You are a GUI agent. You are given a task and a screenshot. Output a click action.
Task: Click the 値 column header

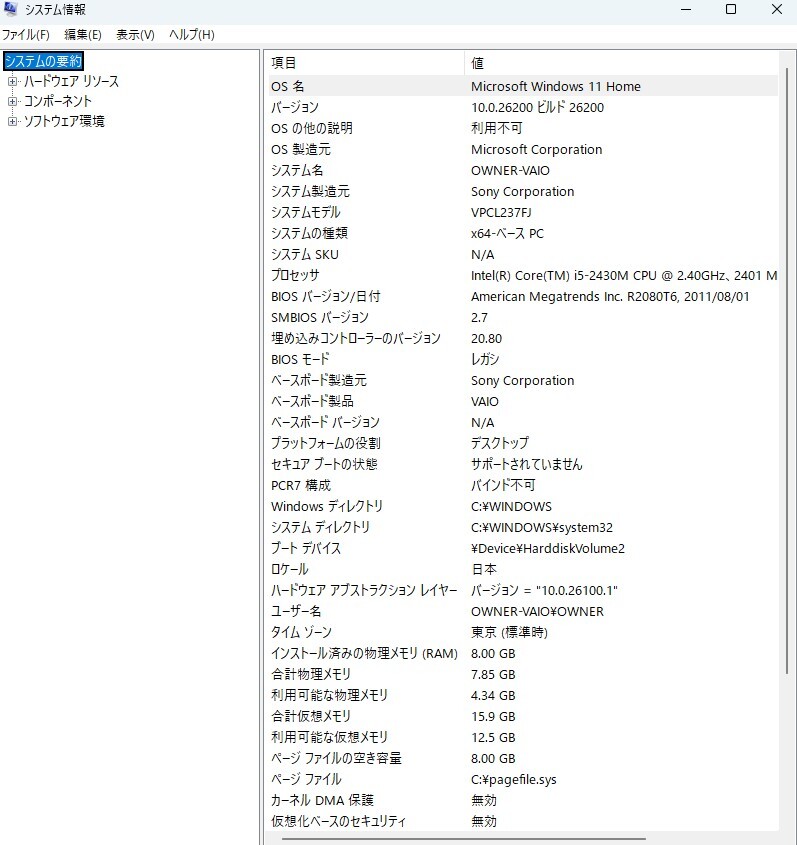(x=621, y=63)
